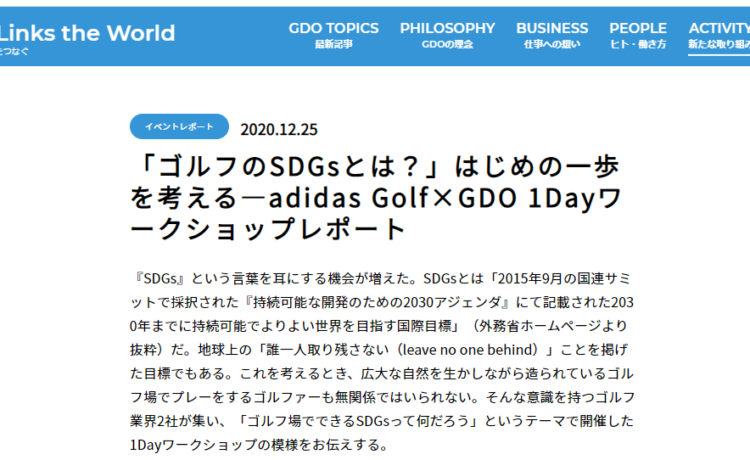Open the GDO TOPICS menu item
Image resolution: width=750 pixels, height=460 pixels.
tap(333, 28)
